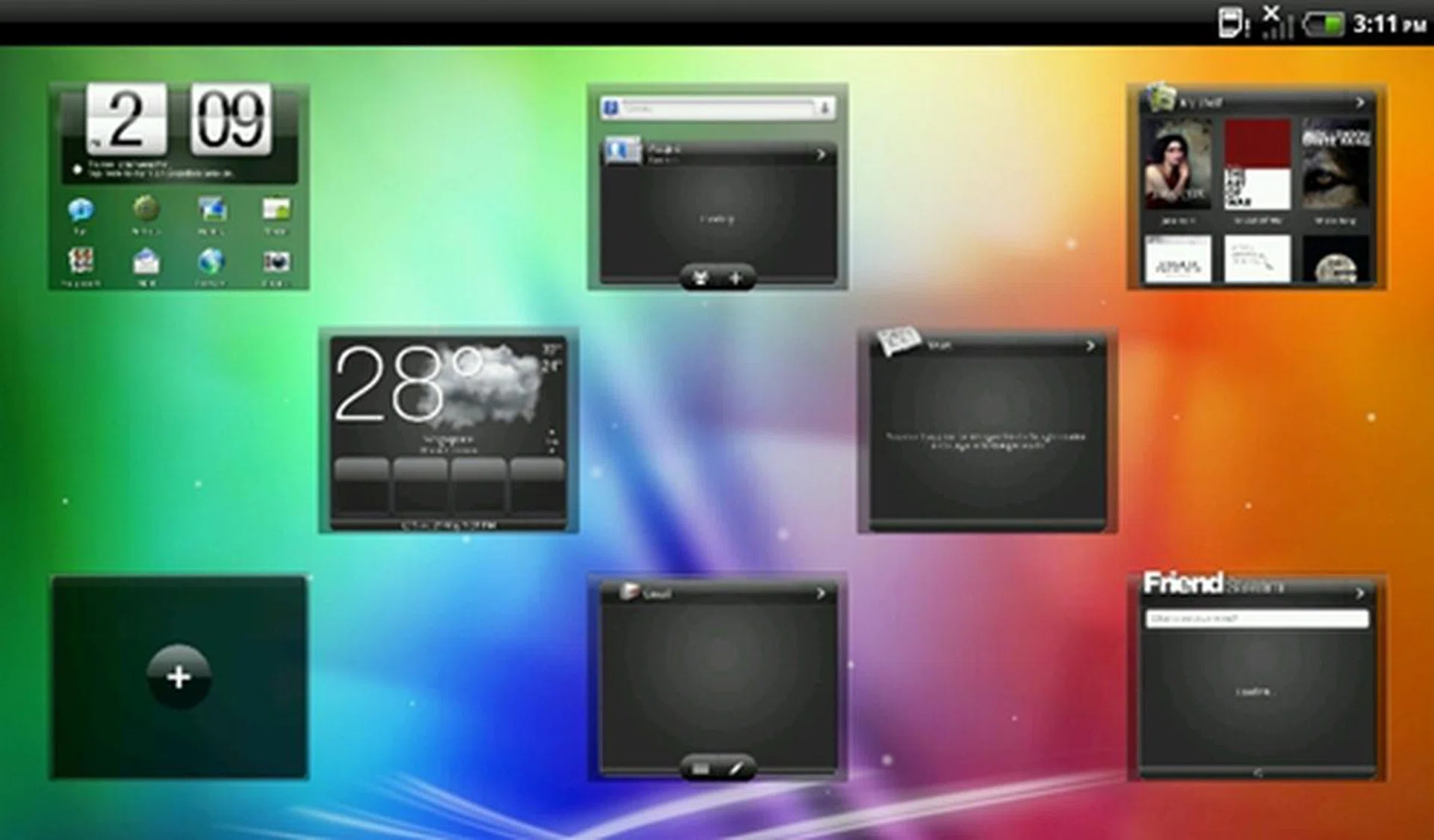The image size is (1434, 840).
Task: Tap the add new home panel plus button
Action: click(x=179, y=676)
